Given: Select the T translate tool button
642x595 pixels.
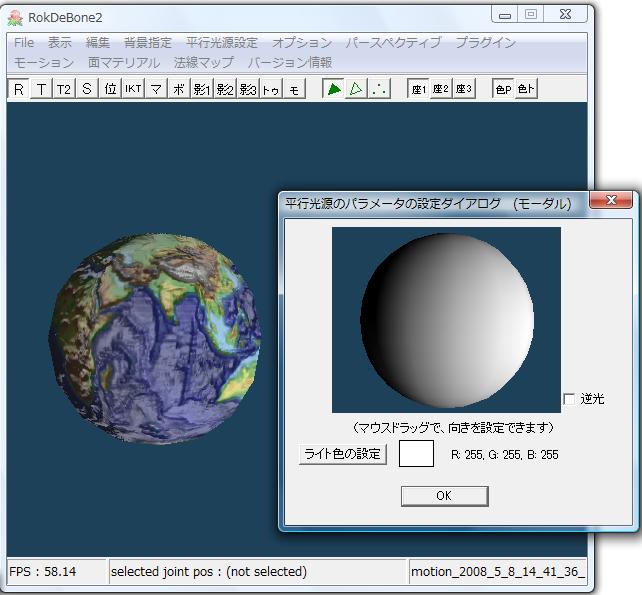Looking at the screenshot, I should click(x=41, y=89).
